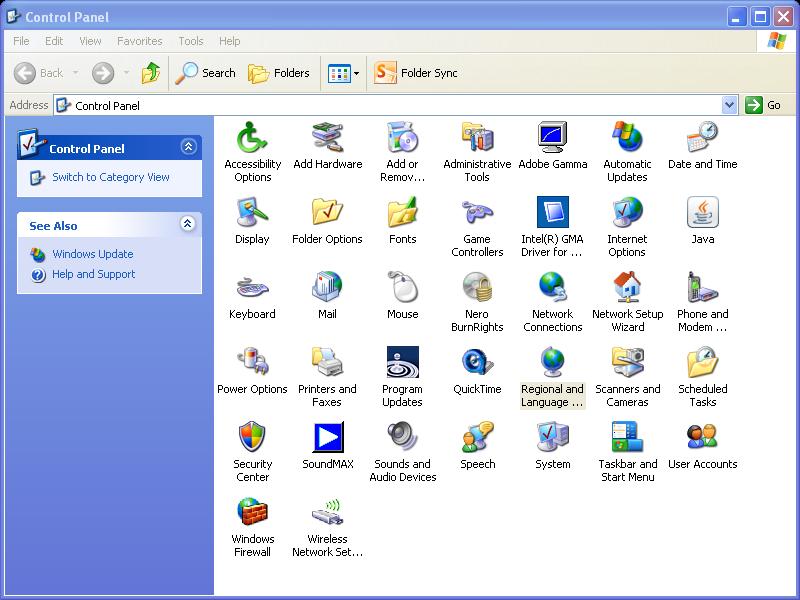Open Sounds and Audio Devices
The width and height of the screenshot is (800, 600).
403,452
